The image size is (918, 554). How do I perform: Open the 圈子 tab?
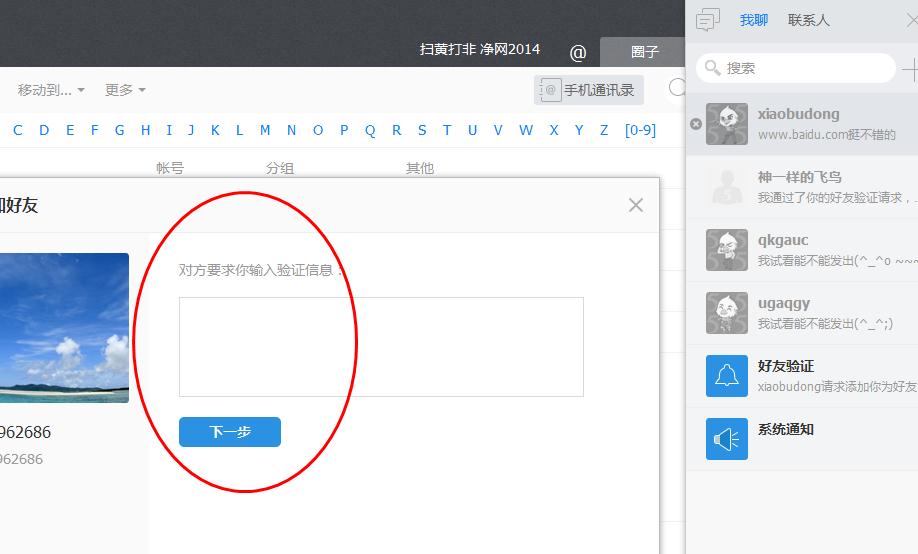click(644, 52)
